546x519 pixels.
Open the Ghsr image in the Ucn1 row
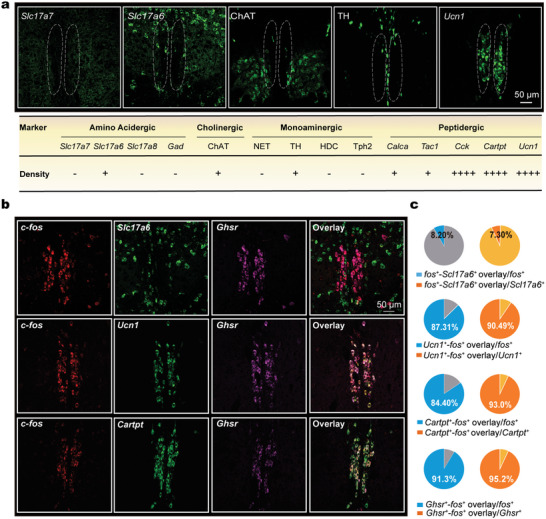(259, 365)
